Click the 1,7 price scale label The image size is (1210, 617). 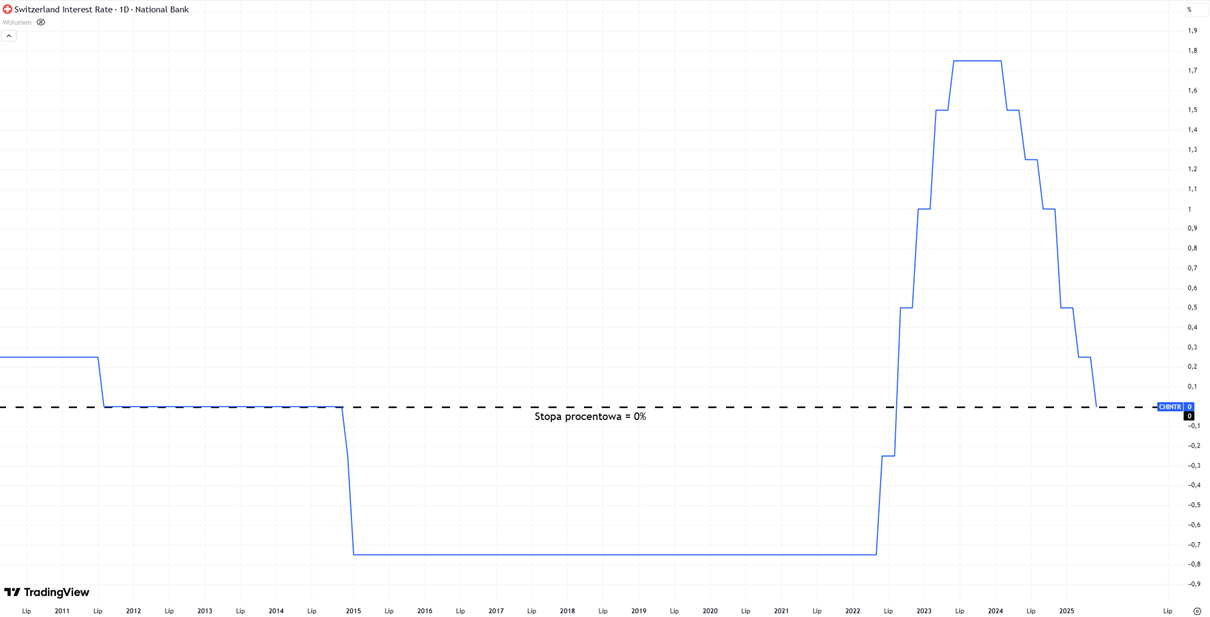[x=1192, y=70]
